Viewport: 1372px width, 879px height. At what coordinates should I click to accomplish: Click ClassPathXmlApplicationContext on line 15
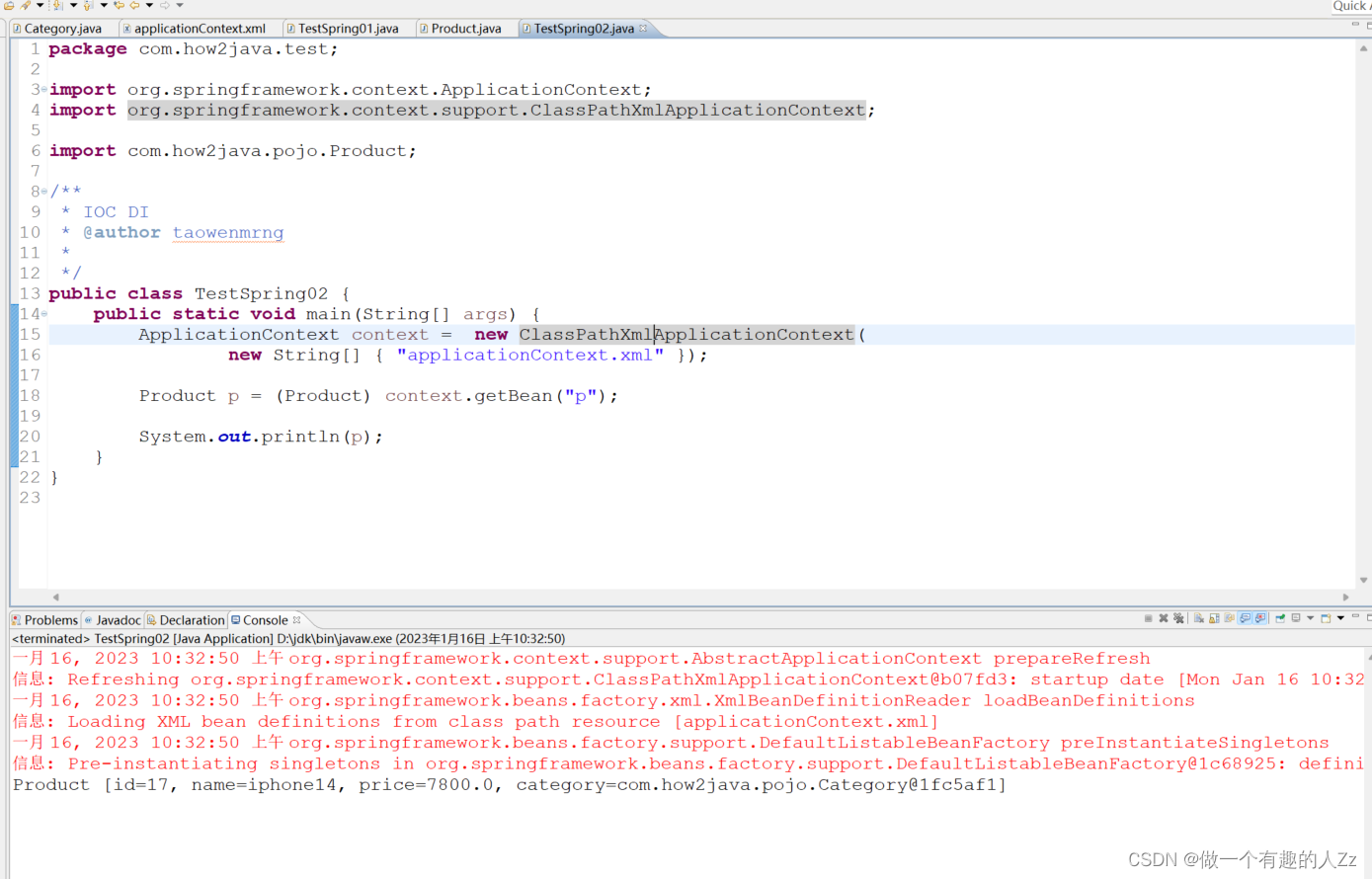coord(686,335)
